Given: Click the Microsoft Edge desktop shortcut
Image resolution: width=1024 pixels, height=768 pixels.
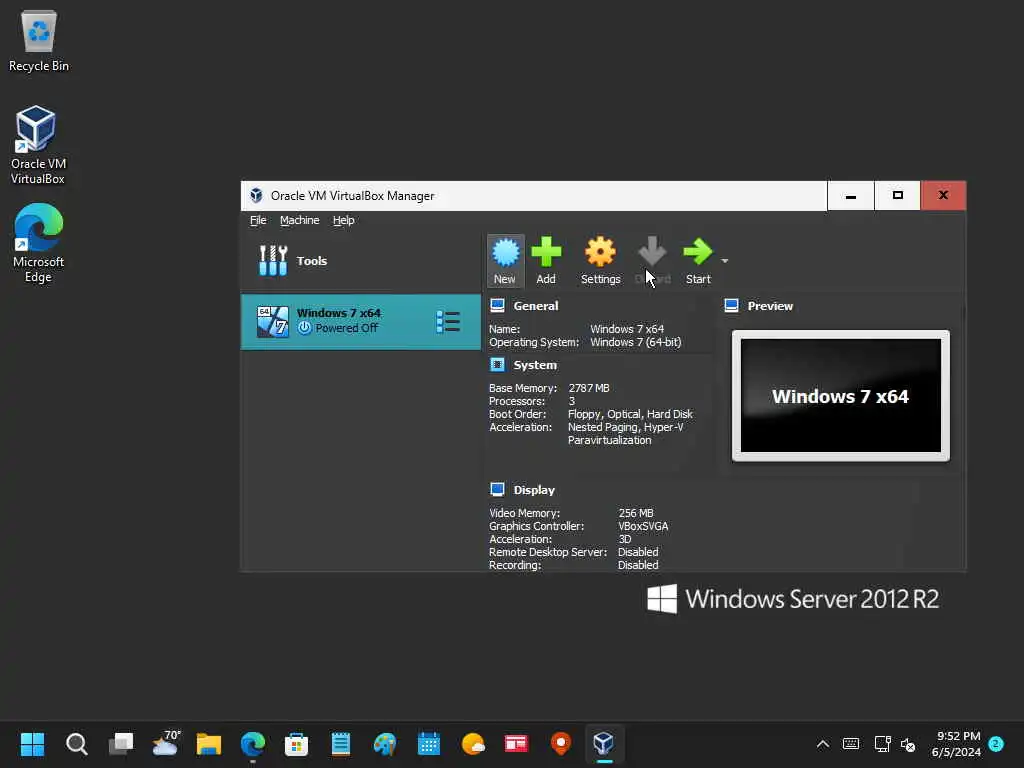Looking at the screenshot, I should [38, 243].
